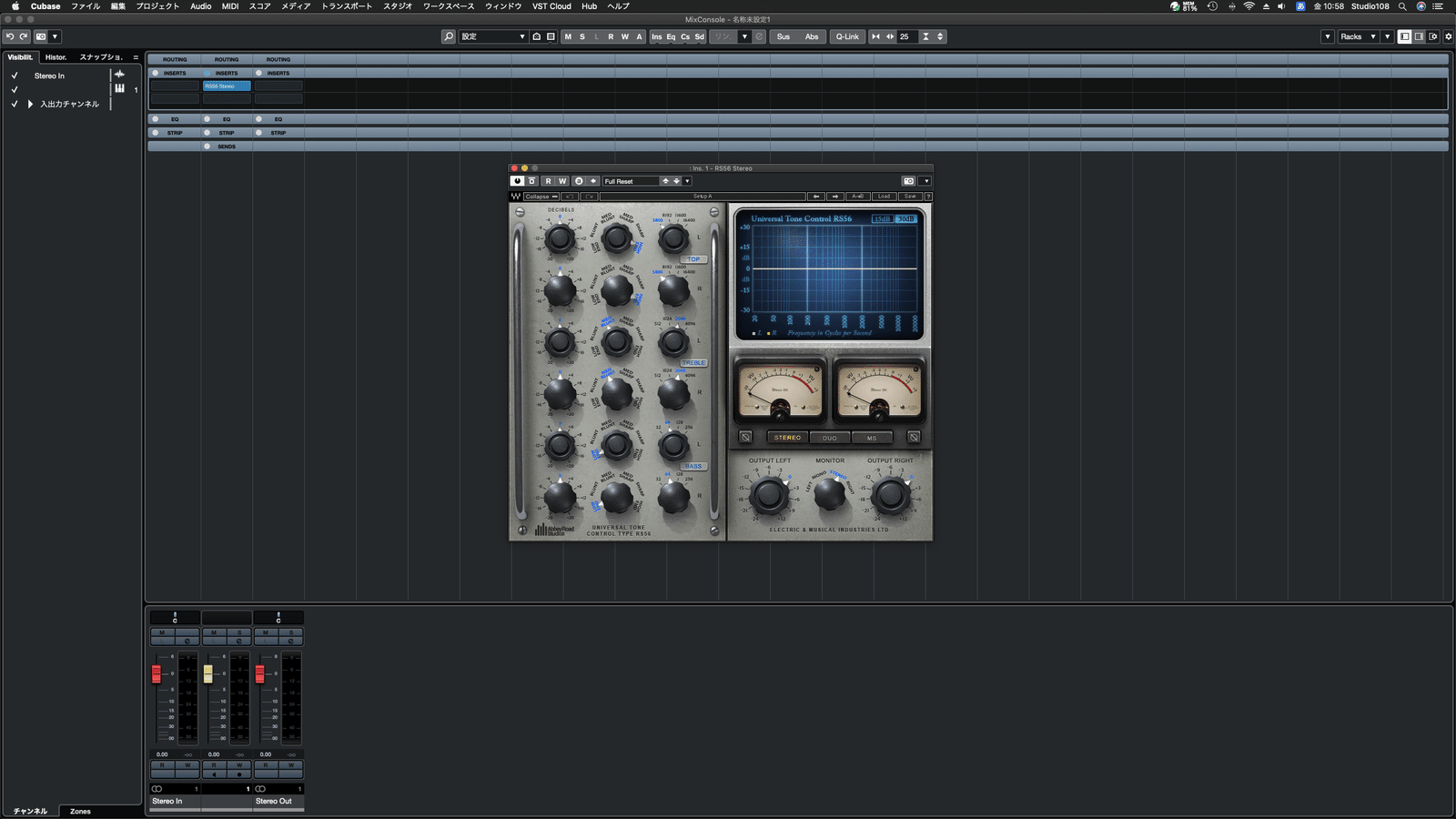Switch to the Histor. tab
The height and width of the screenshot is (819, 1456).
click(56, 57)
